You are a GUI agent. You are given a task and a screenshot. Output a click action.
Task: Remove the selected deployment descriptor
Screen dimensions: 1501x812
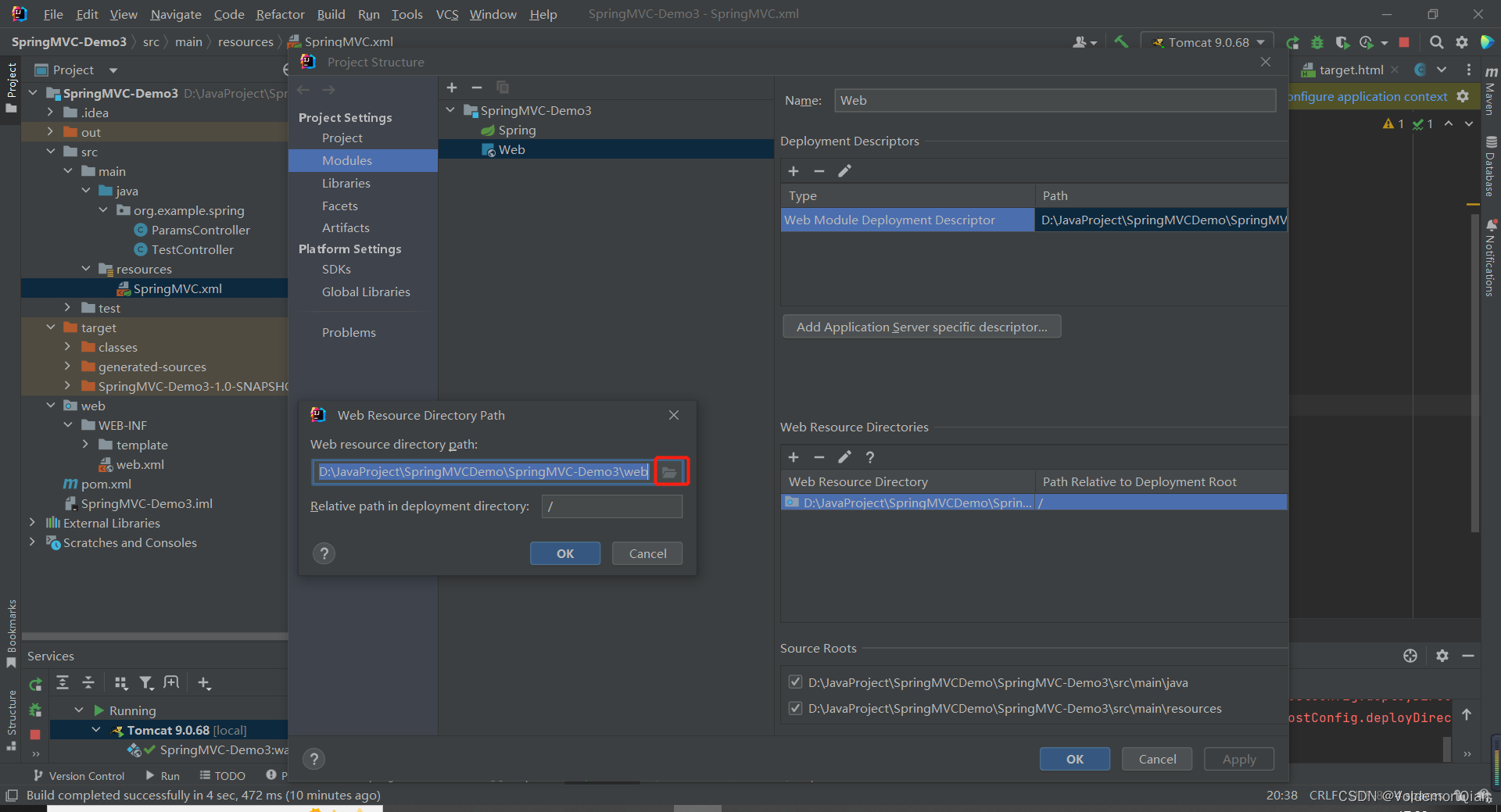[x=819, y=171]
